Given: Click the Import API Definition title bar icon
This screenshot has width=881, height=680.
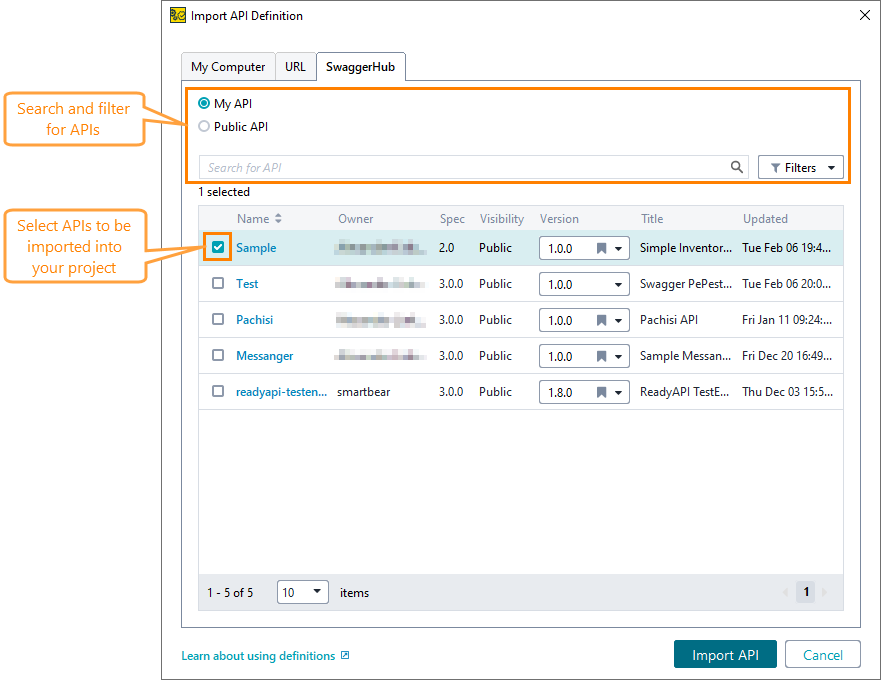Looking at the screenshot, I should click(x=177, y=15).
